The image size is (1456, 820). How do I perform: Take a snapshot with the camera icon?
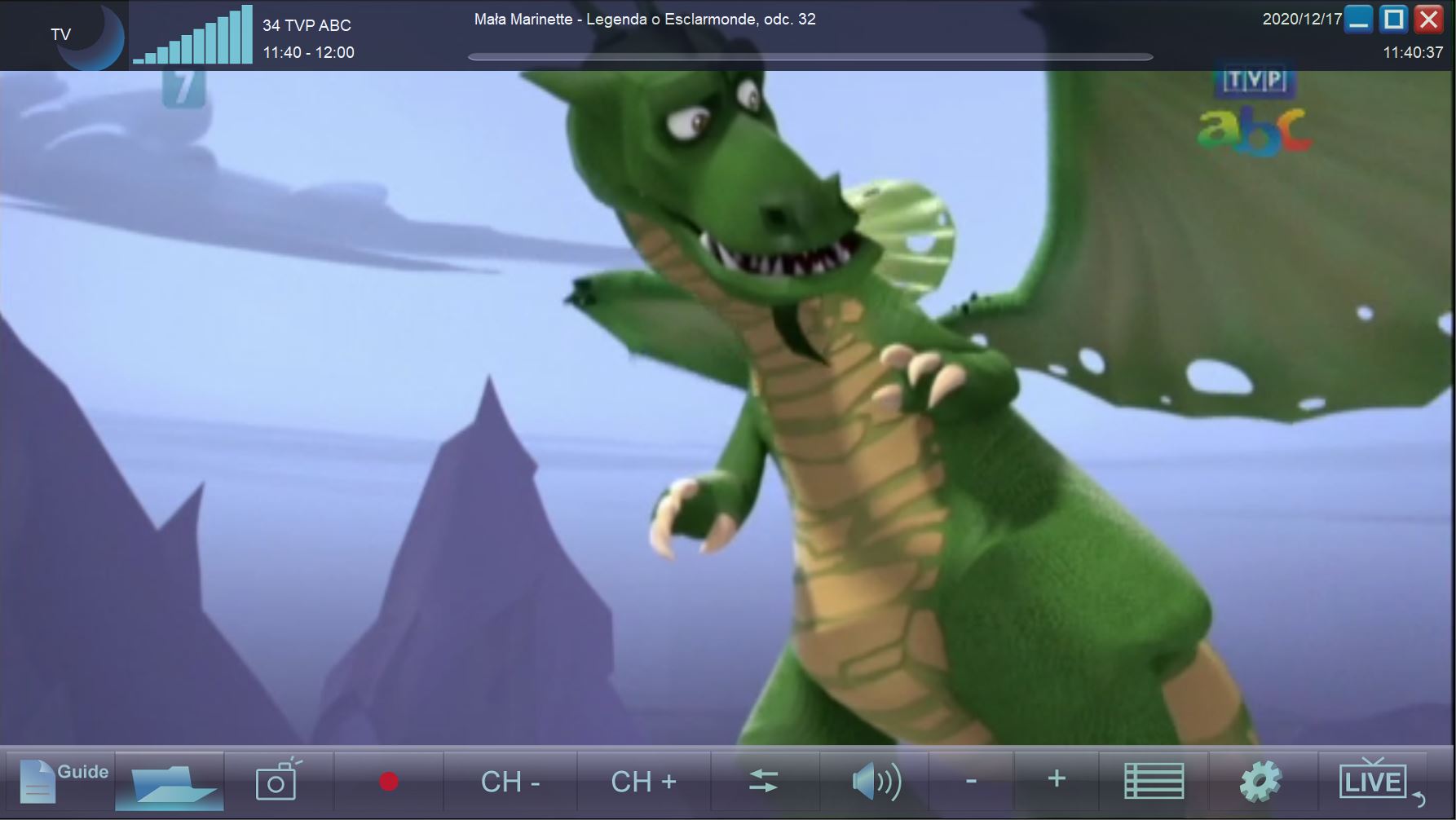coord(278,781)
